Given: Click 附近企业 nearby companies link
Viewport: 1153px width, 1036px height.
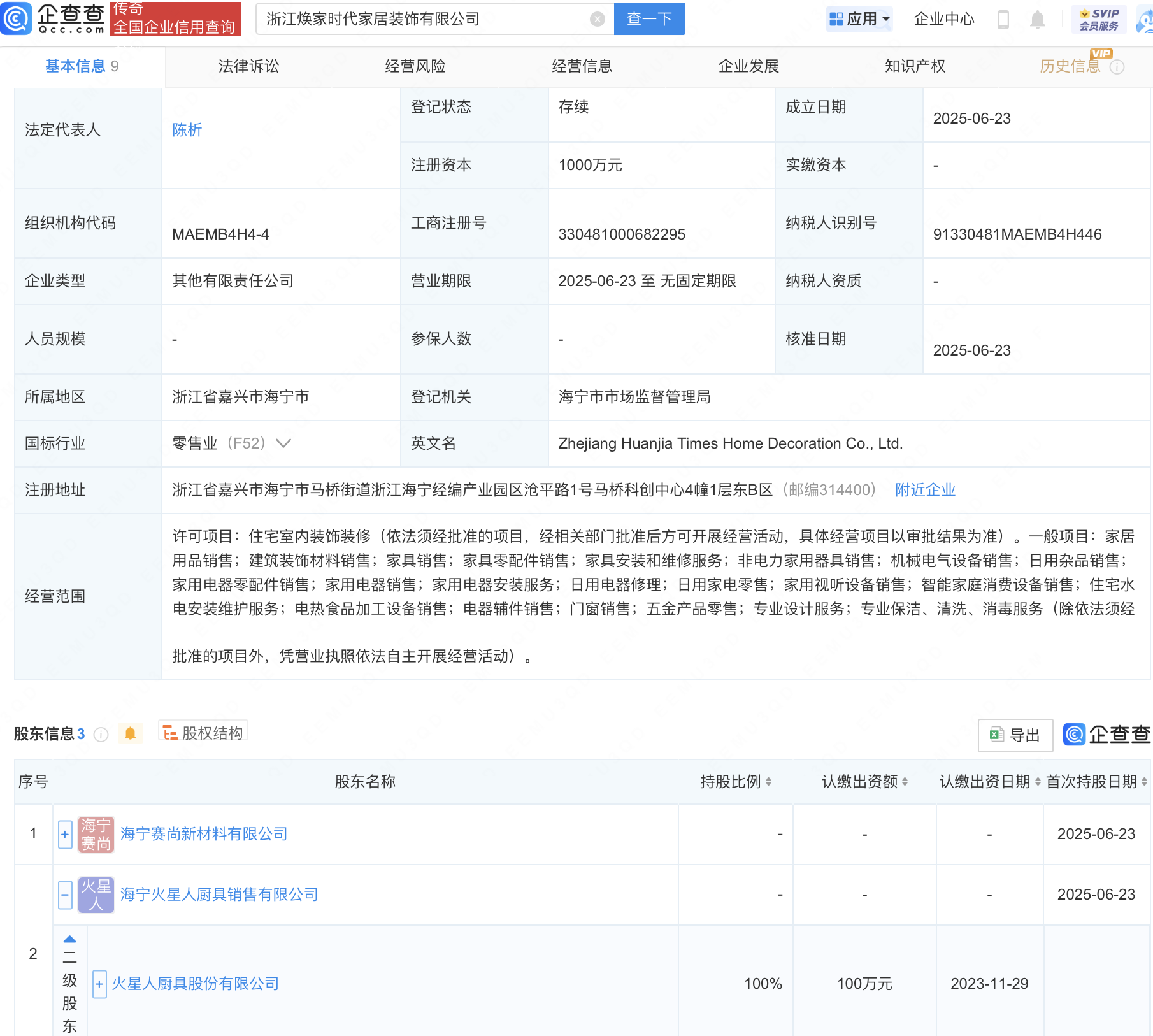Looking at the screenshot, I should coord(926,490).
